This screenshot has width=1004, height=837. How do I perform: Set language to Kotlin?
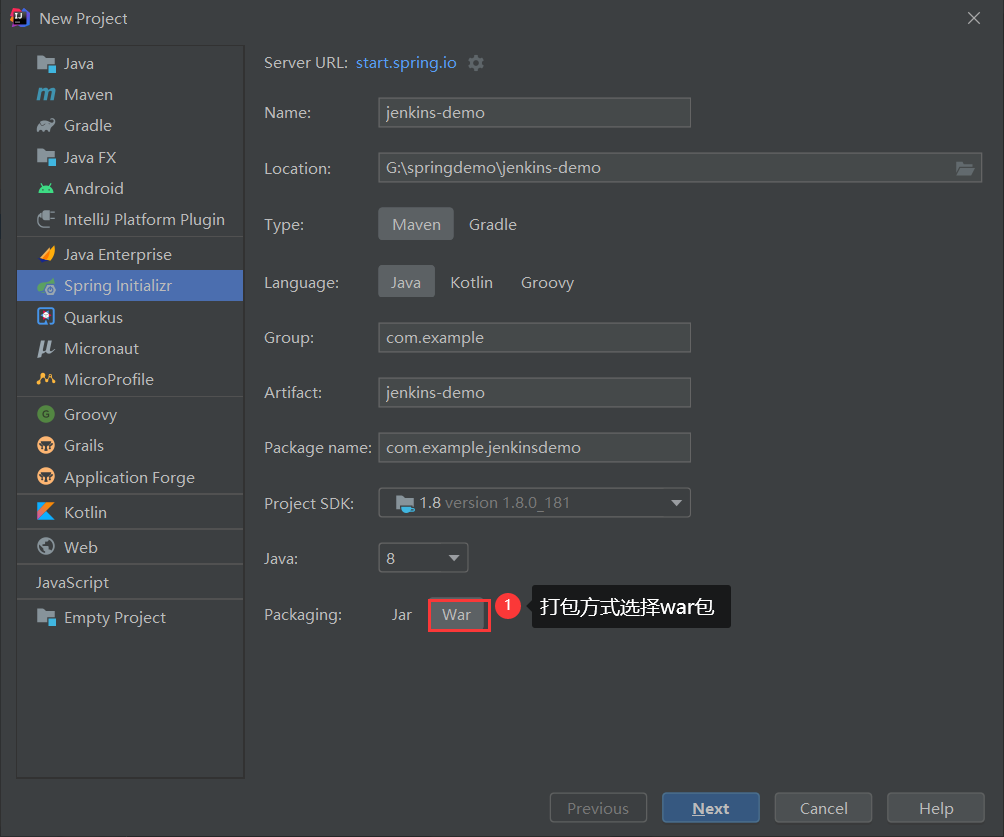coord(471,283)
